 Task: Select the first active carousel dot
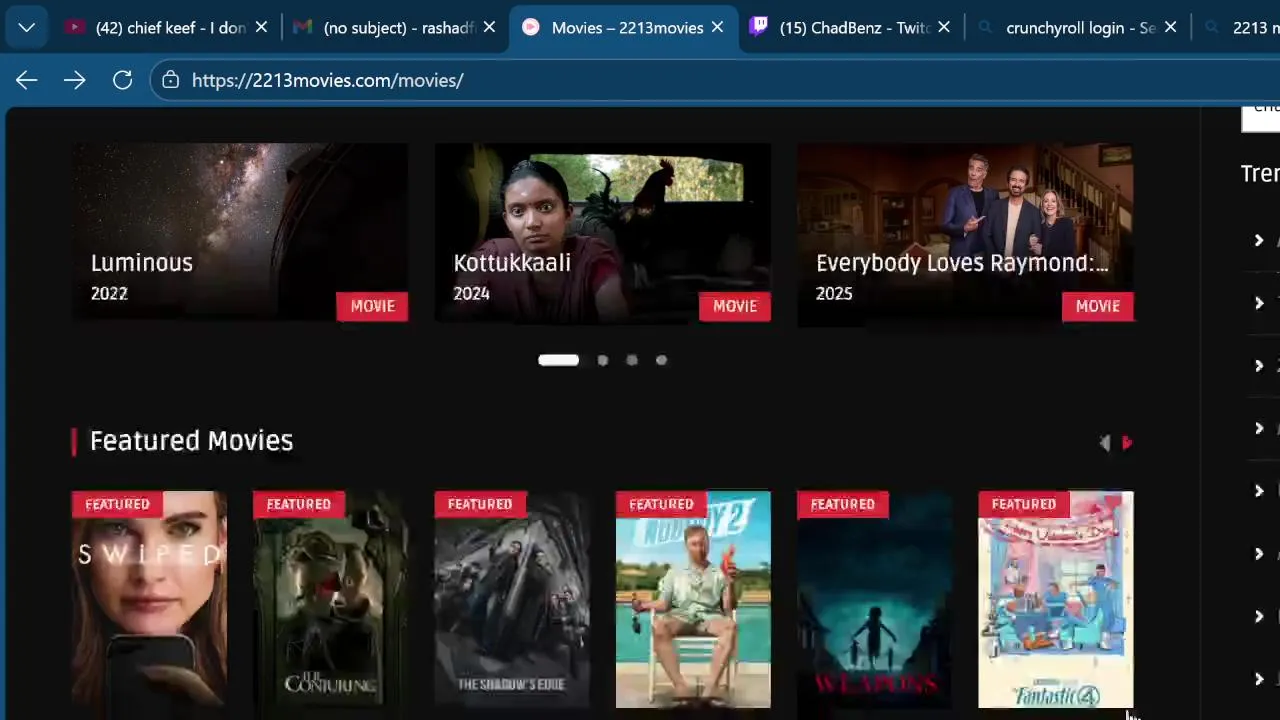pos(558,360)
